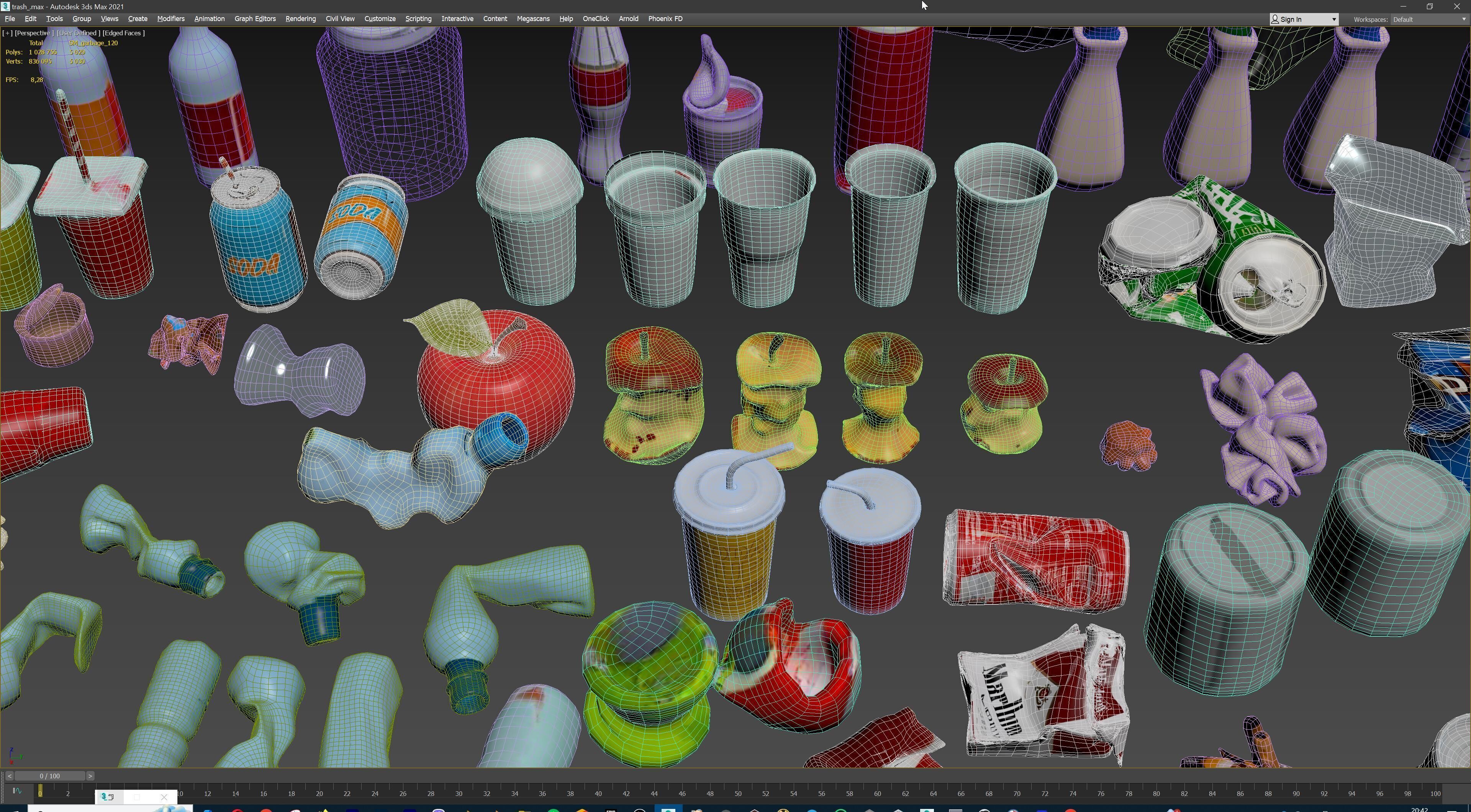Open the Edit menu
Viewport: 1471px width, 812px height.
pyautogui.click(x=30, y=19)
